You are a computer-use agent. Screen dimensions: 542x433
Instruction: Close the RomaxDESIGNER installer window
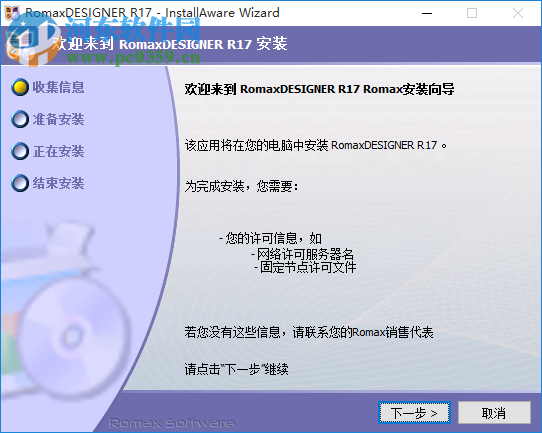click(x=517, y=13)
